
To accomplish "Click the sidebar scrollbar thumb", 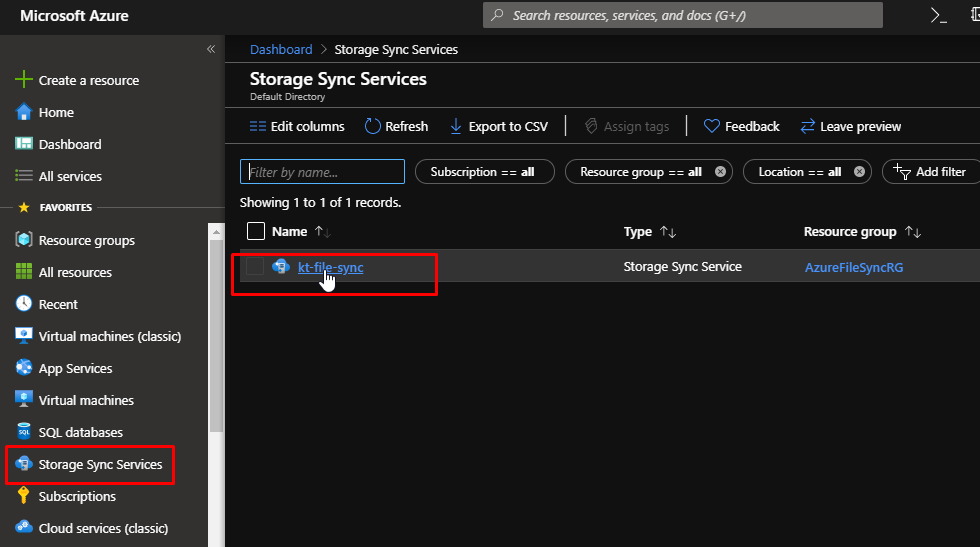I will tap(216, 334).
